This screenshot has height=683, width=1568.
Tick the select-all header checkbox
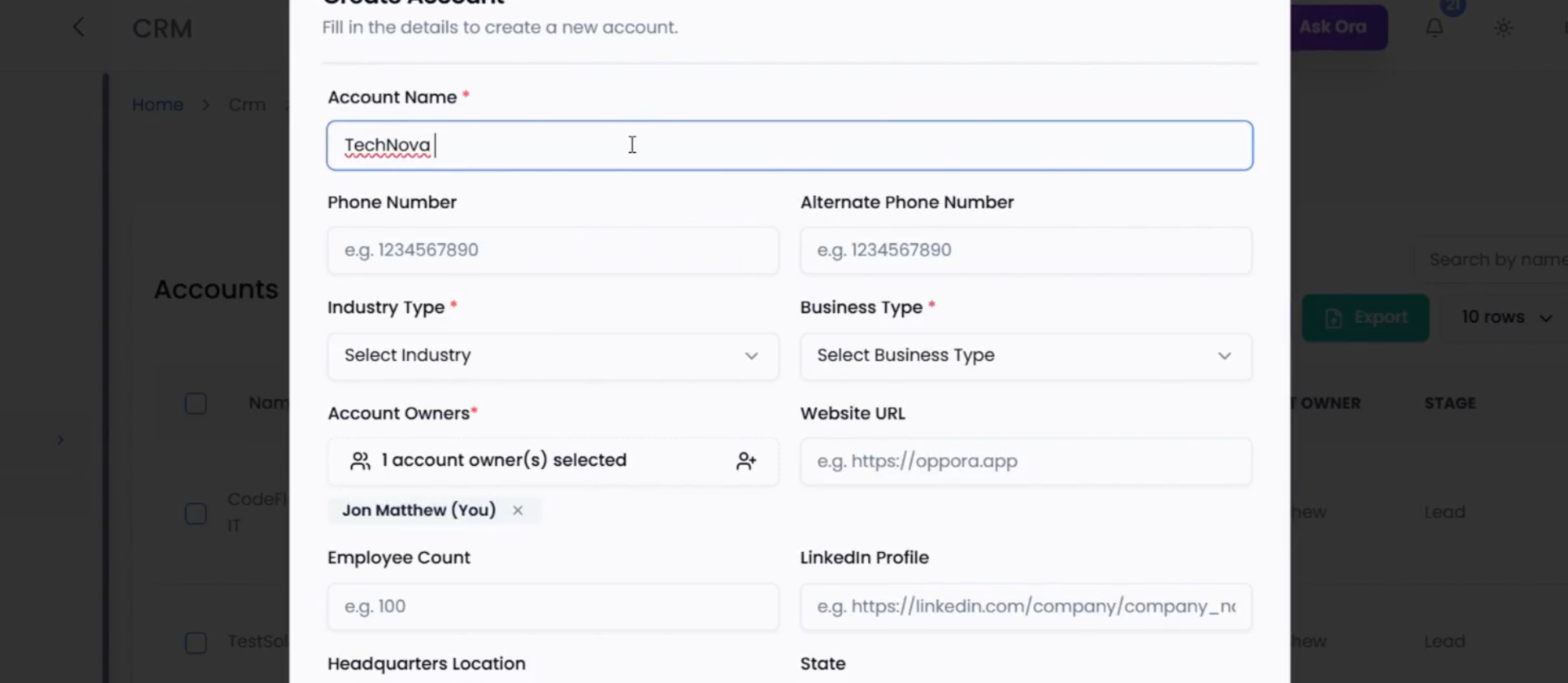(196, 404)
